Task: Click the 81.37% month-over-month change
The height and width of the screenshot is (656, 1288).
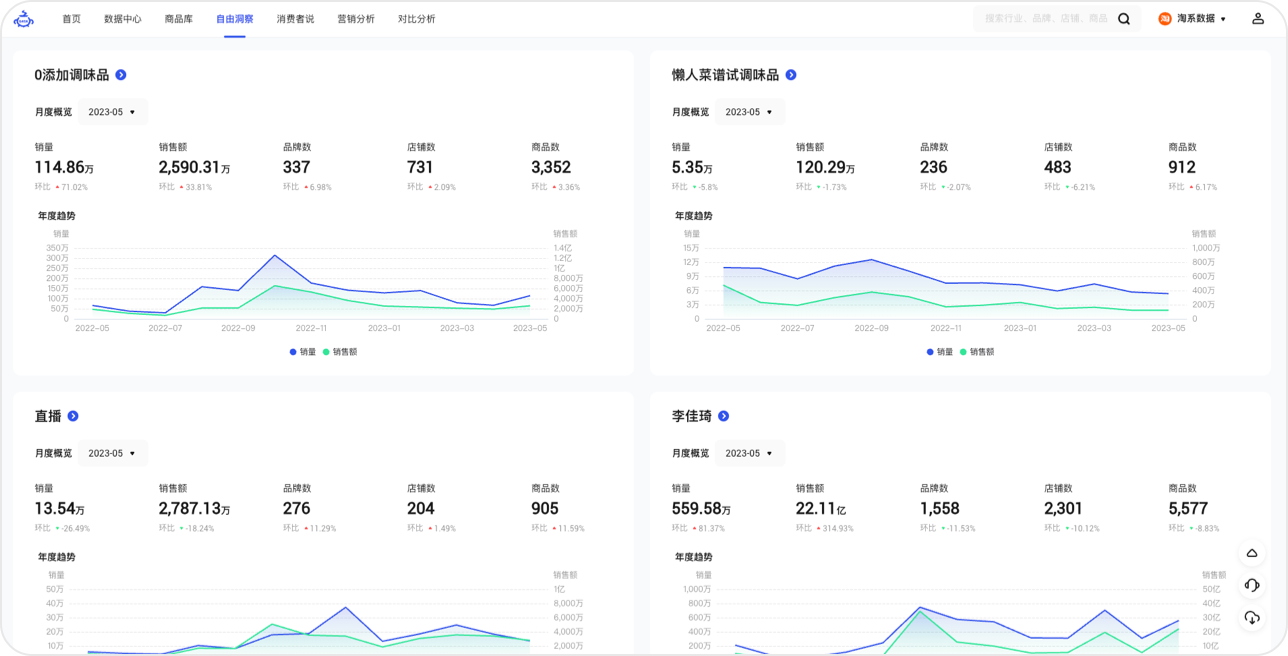Action: 711,528
